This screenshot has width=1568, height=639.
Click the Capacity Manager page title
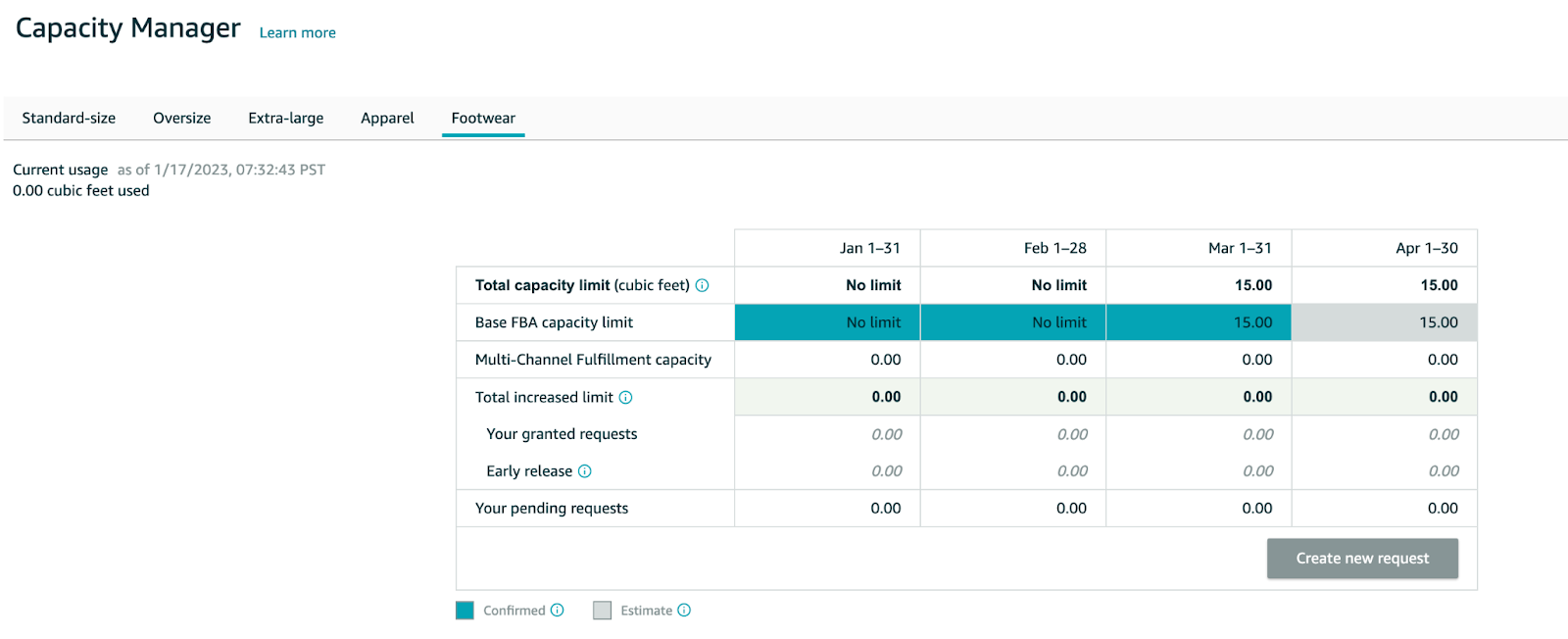pyautogui.click(x=127, y=28)
